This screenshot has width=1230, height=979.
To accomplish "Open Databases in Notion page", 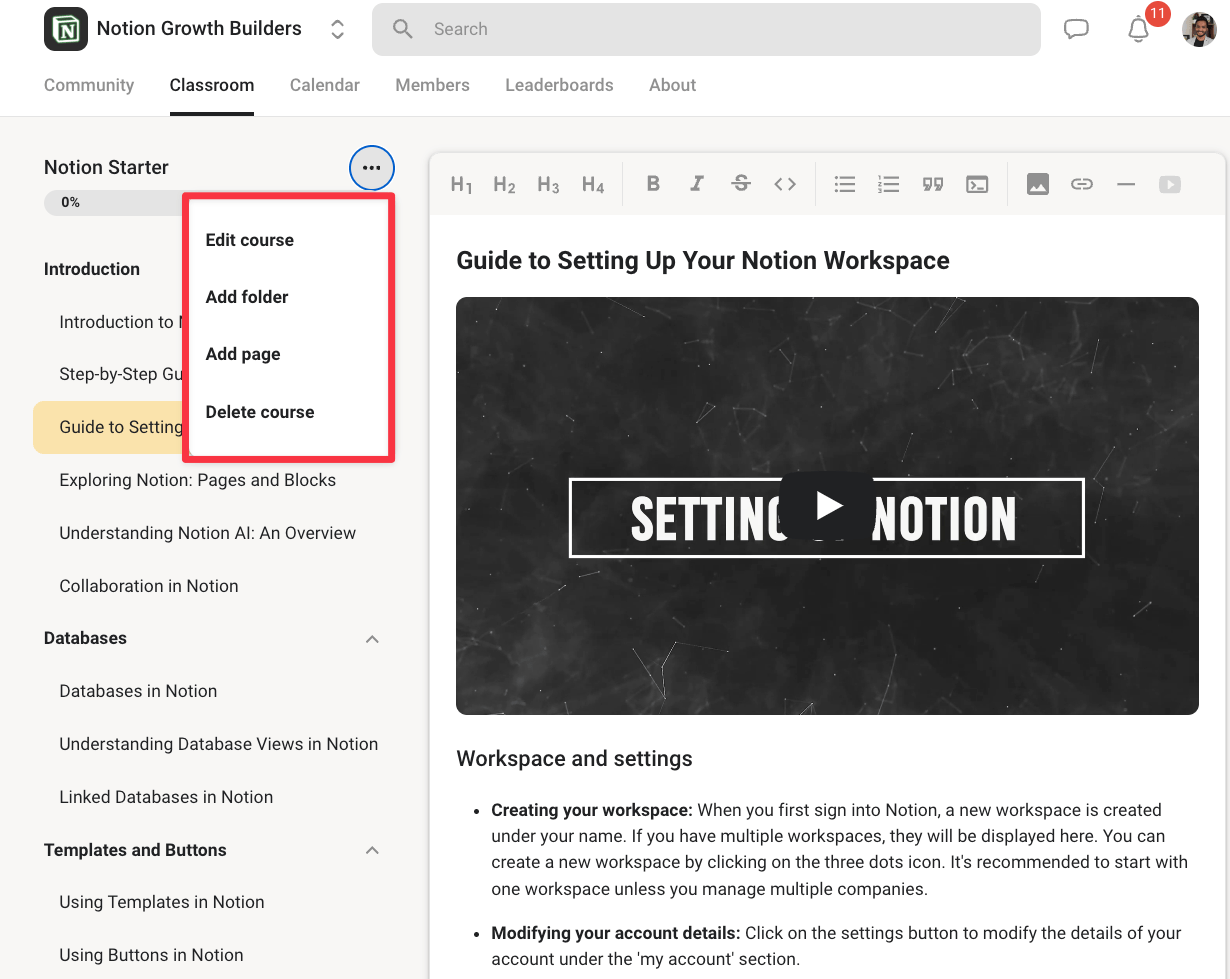I will pos(138,691).
